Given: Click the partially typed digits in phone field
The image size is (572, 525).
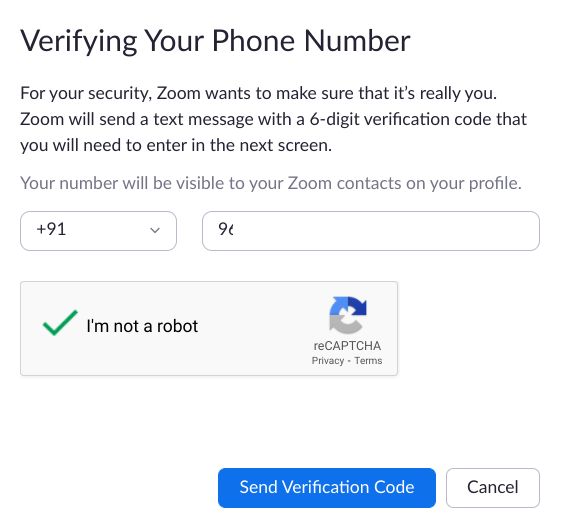Looking at the screenshot, I should pos(226,229).
